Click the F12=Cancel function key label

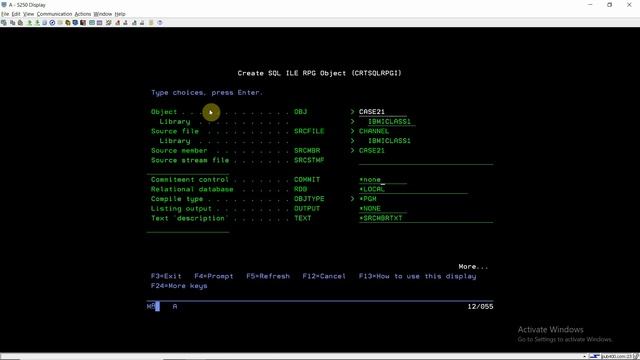(324, 276)
